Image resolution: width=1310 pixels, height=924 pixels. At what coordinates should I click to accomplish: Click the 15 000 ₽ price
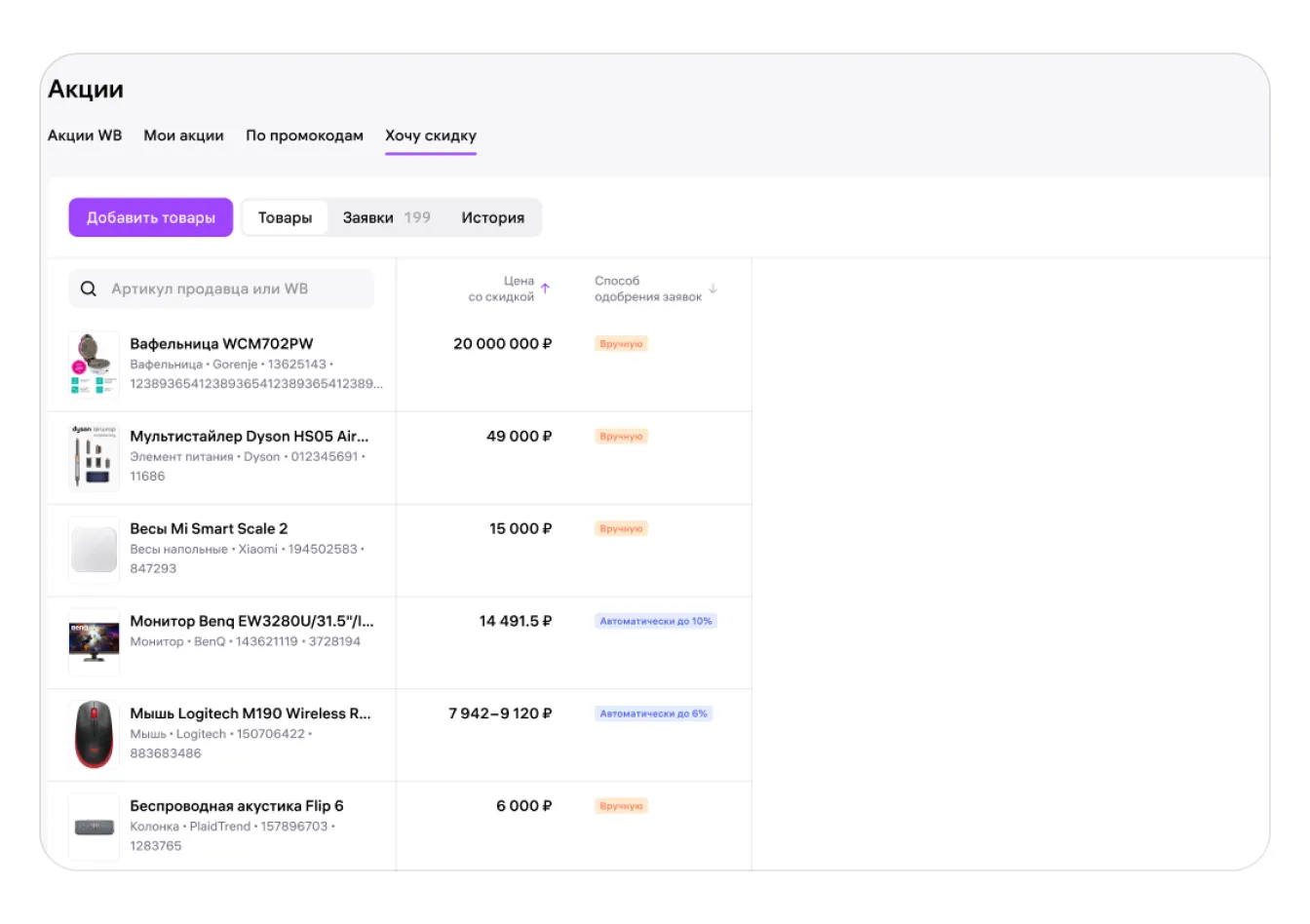[x=520, y=528]
